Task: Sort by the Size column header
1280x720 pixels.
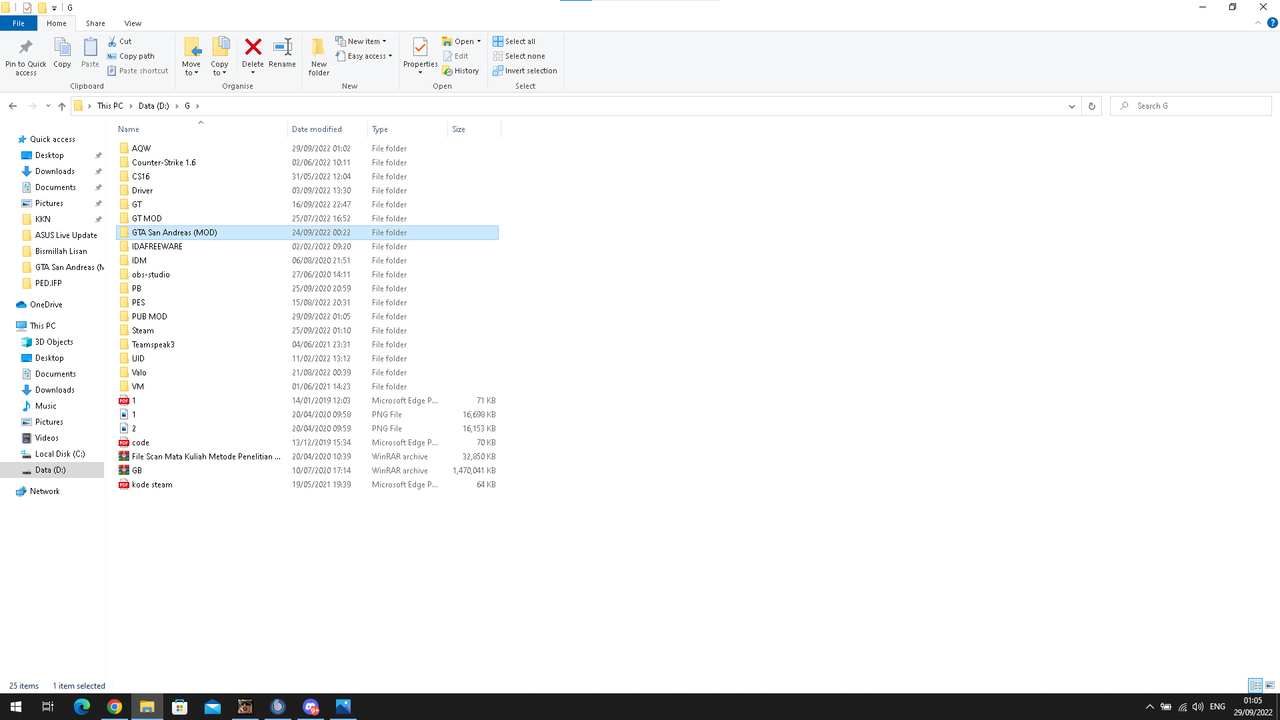Action: pyautogui.click(x=474, y=129)
